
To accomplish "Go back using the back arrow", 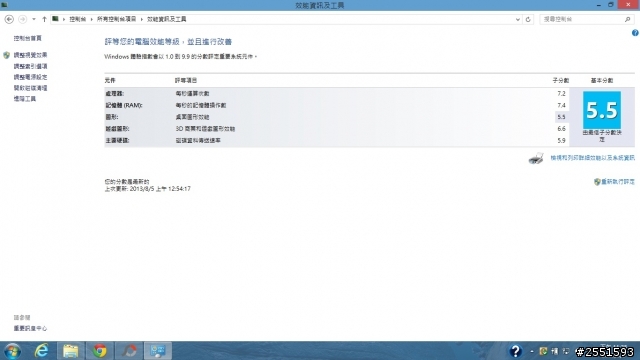I will click(x=9, y=19).
